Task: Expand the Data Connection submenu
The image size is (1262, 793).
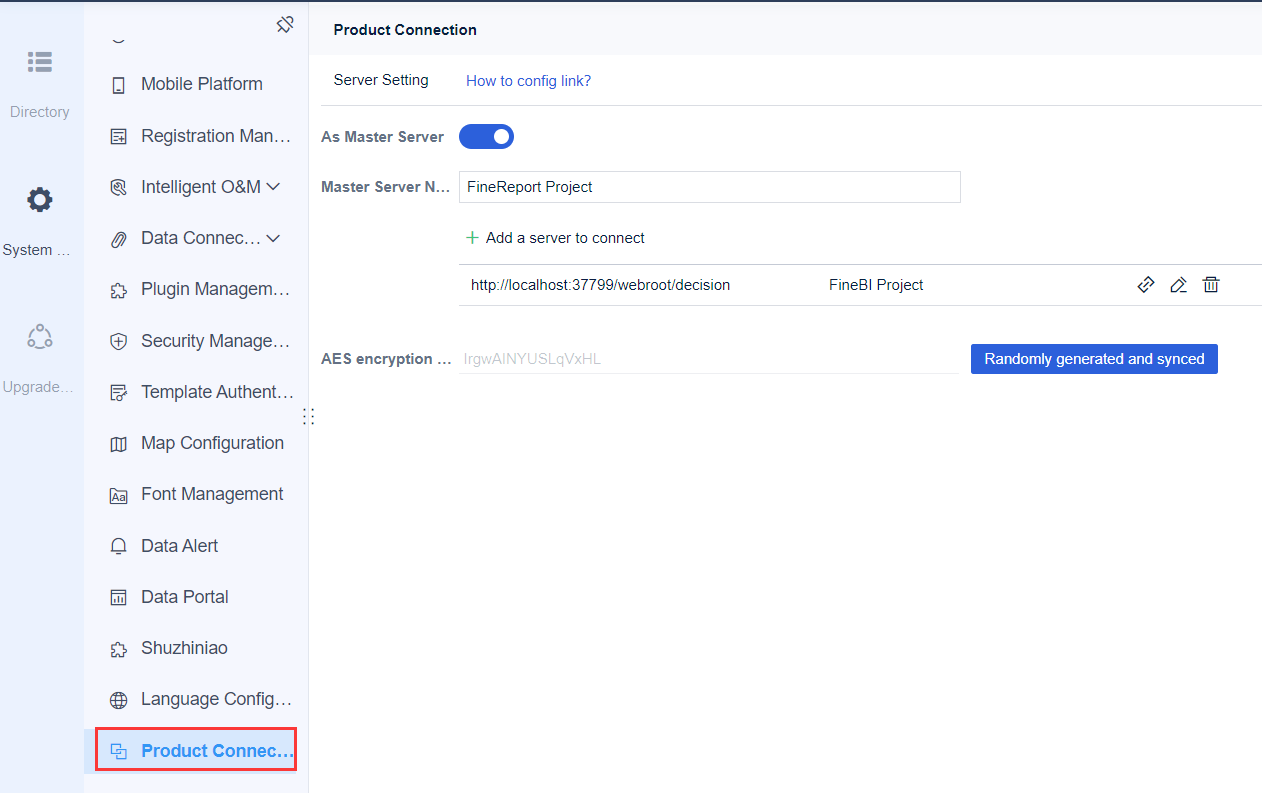Action: point(271,237)
